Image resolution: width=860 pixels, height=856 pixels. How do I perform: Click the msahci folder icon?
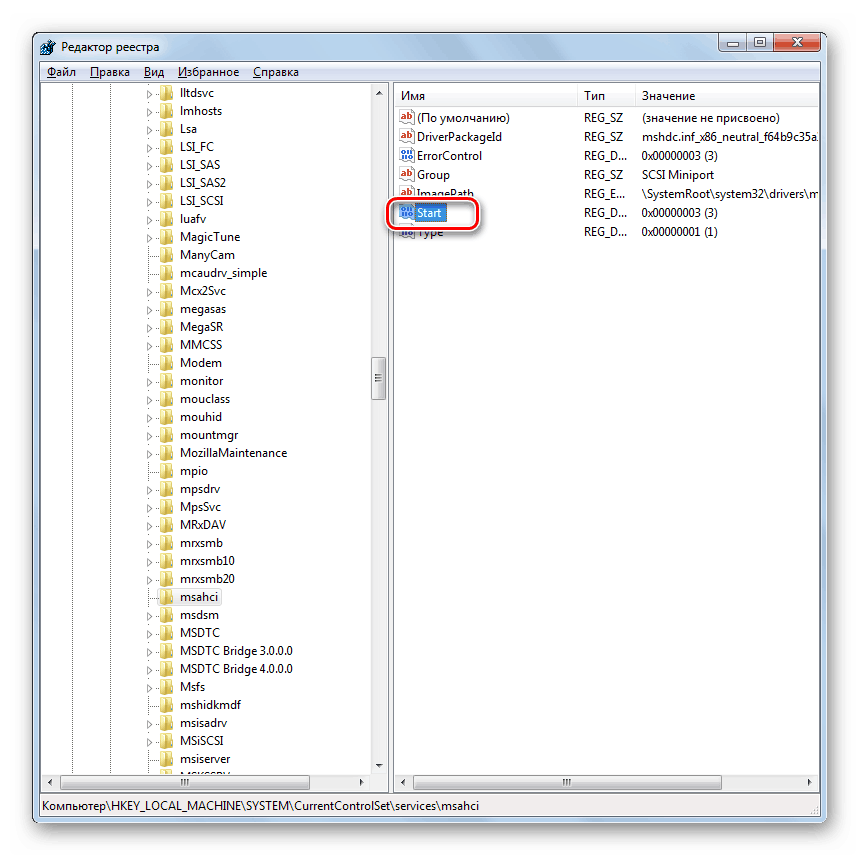coord(166,596)
